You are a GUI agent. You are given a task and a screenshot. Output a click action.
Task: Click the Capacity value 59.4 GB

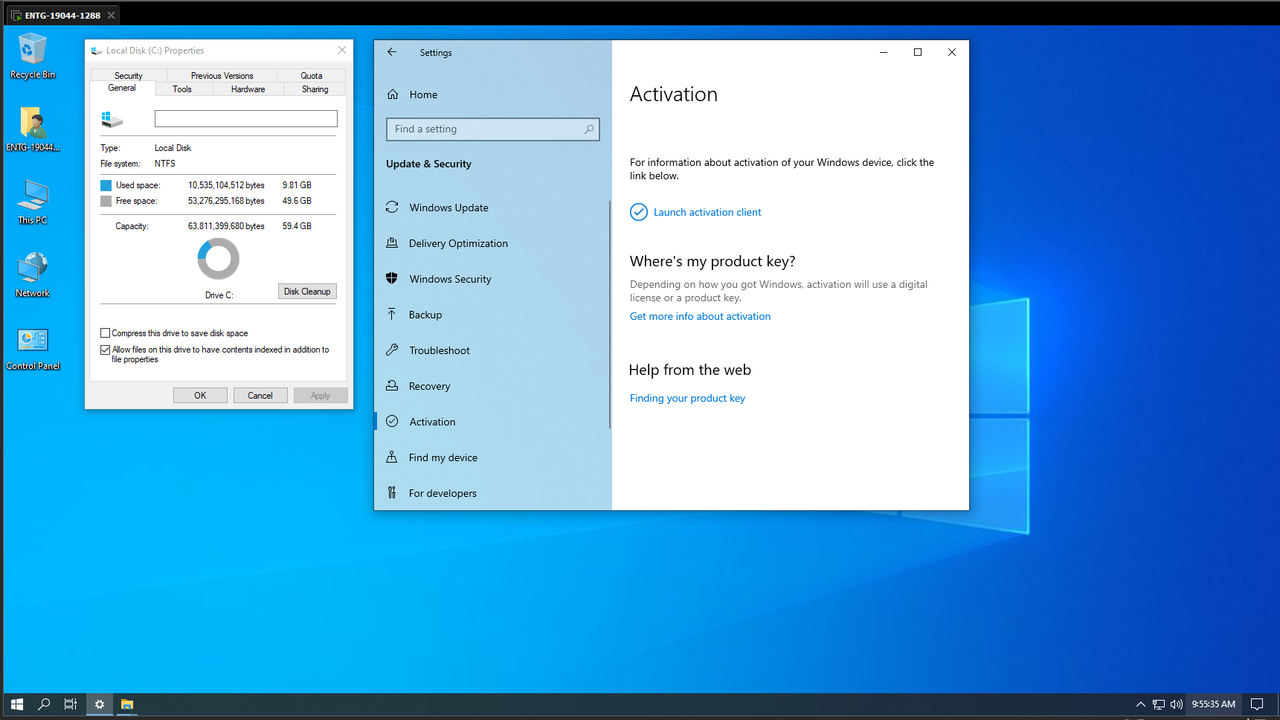coord(297,226)
